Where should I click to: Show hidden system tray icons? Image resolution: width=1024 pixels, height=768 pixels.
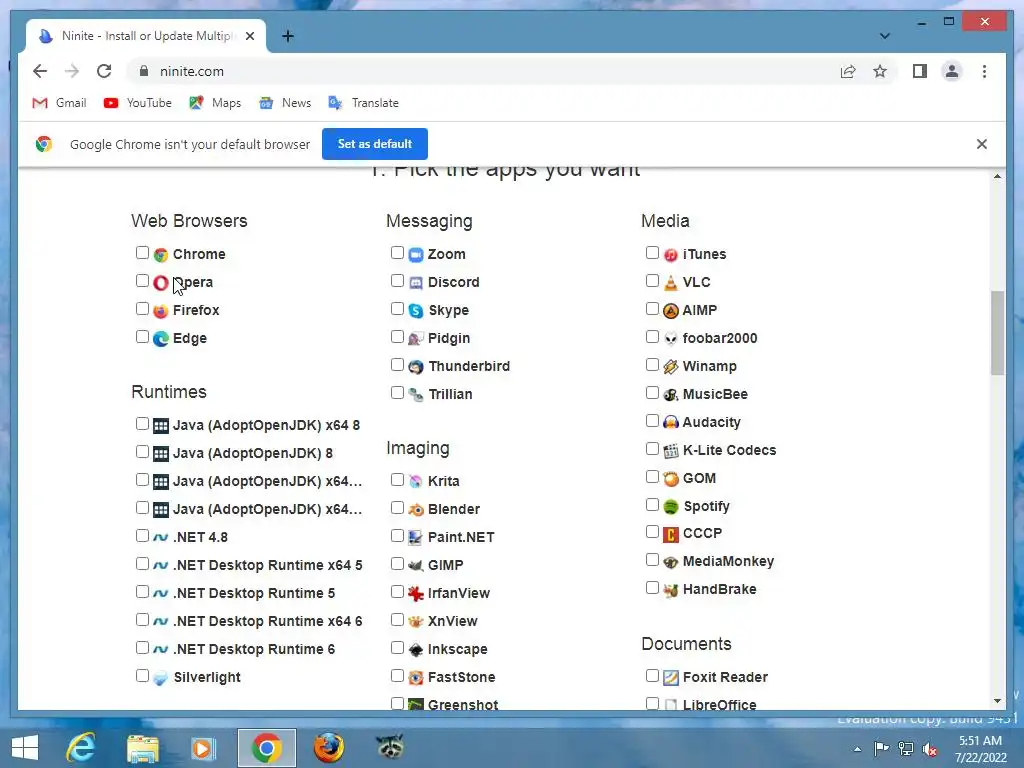[x=857, y=749]
